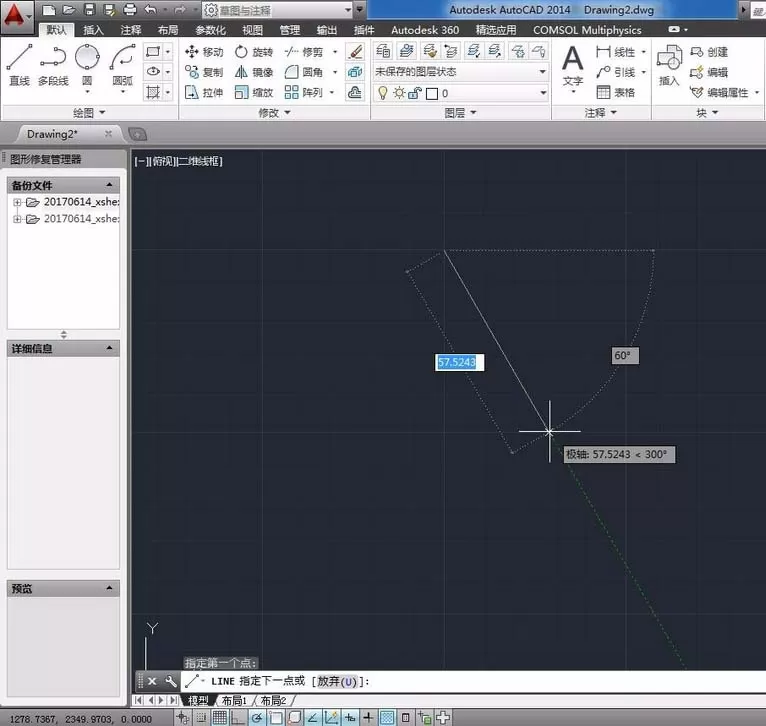
Task: Switch to the 布局1 layout tab
Action: coord(234,701)
